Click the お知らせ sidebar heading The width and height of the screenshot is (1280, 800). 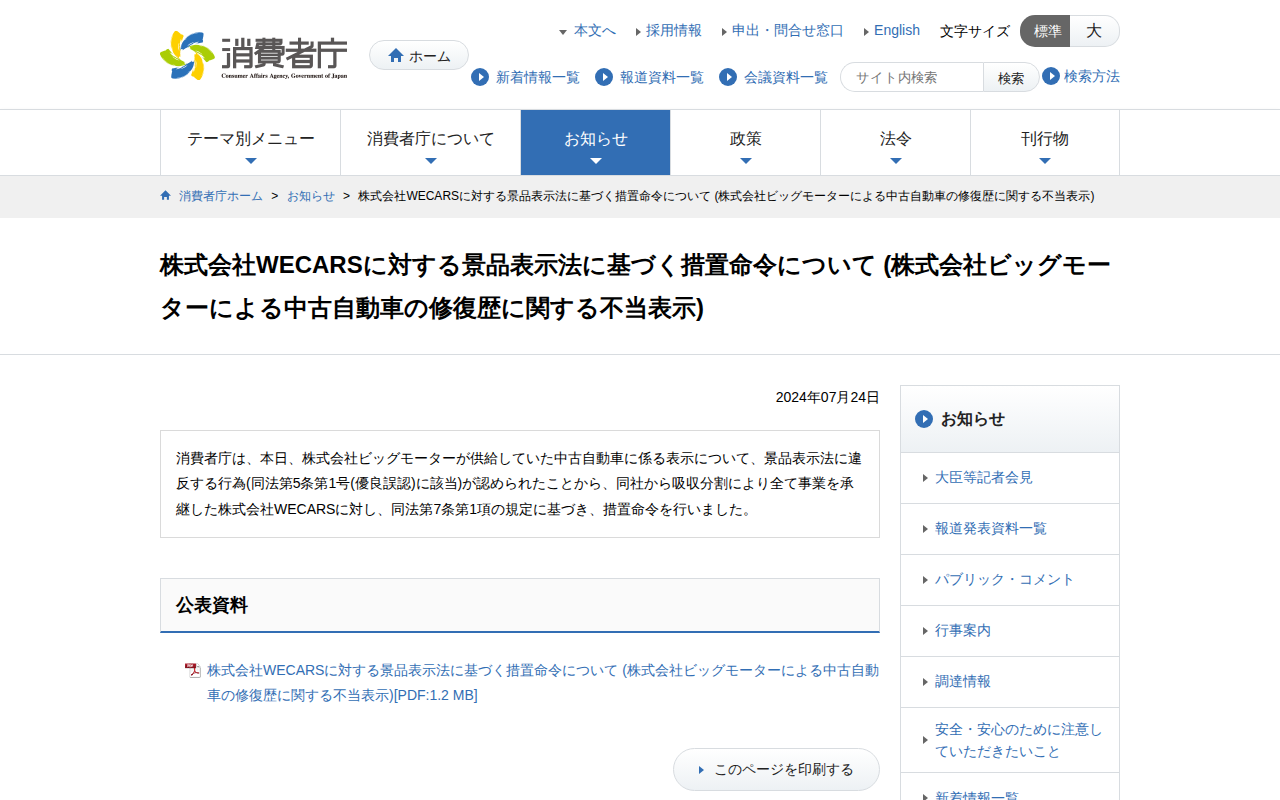click(x=1010, y=419)
